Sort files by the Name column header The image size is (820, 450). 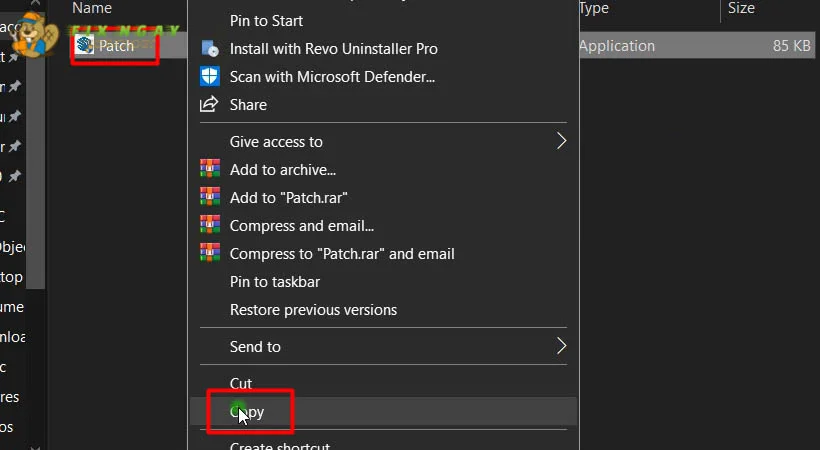pos(92,8)
